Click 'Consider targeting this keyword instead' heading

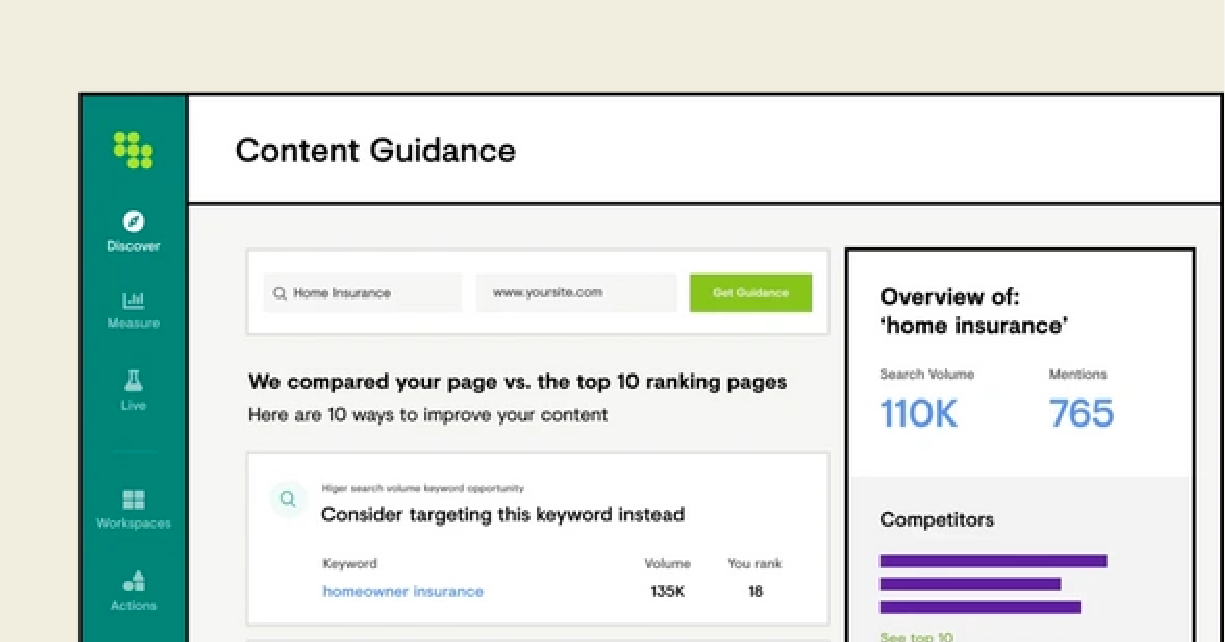click(x=503, y=515)
